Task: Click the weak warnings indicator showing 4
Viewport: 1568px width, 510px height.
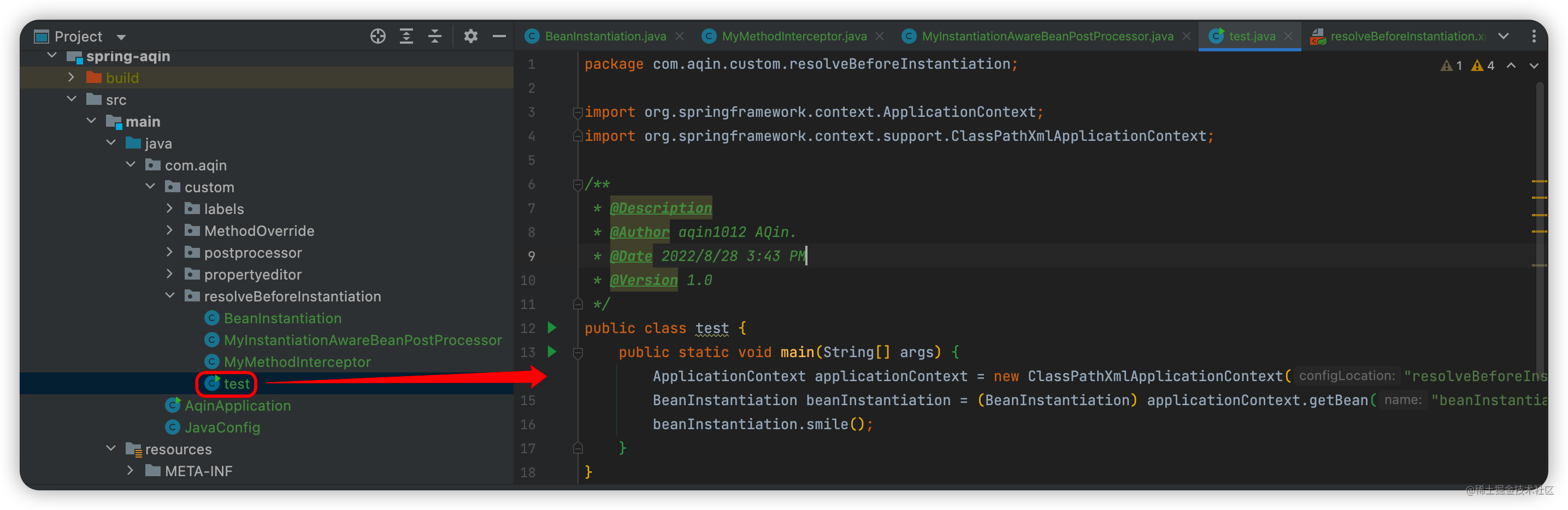Action: pos(1483,66)
